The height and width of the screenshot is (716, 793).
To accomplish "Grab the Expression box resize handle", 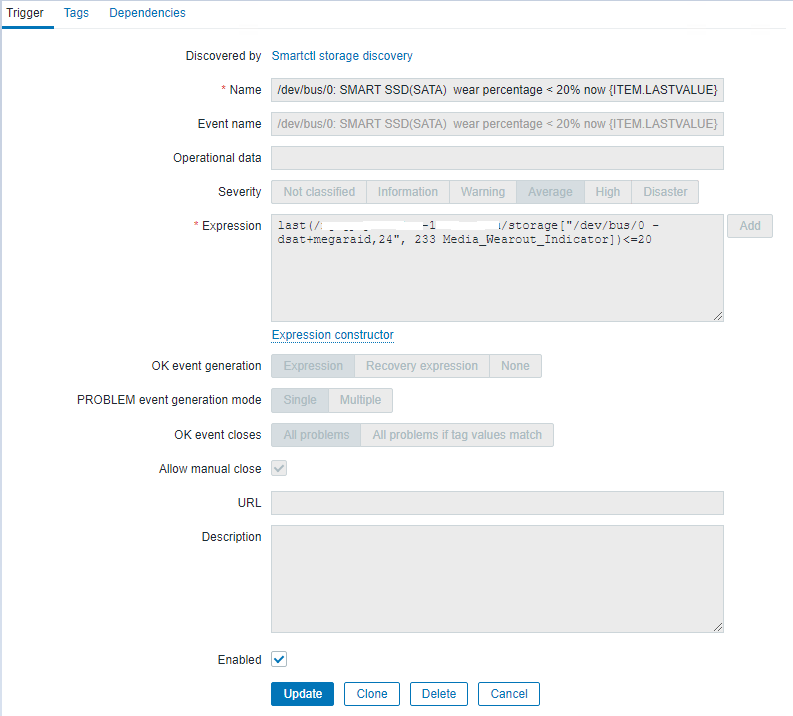I will 718,316.
